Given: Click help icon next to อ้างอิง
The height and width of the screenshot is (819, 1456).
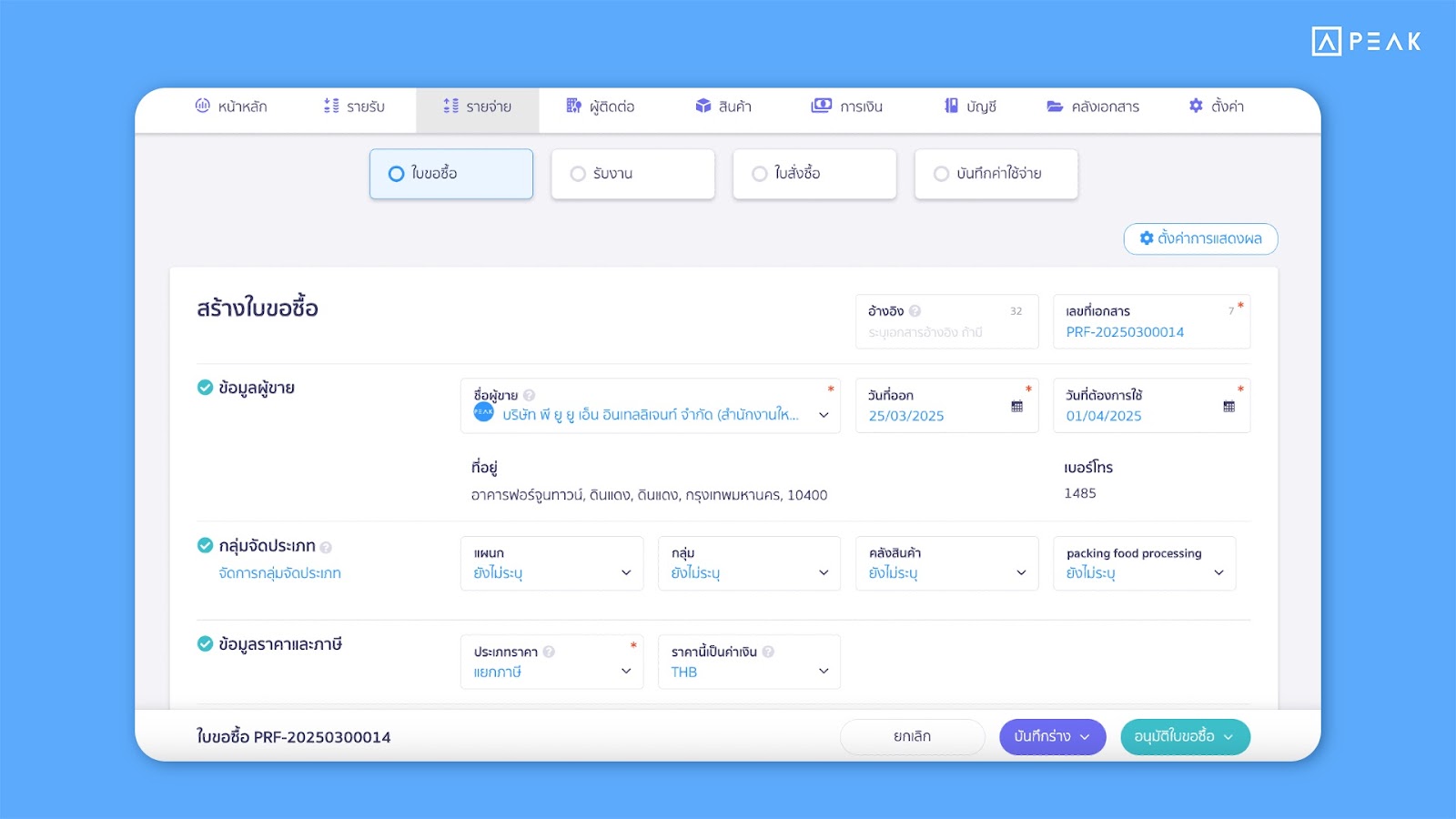Looking at the screenshot, I should (915, 311).
